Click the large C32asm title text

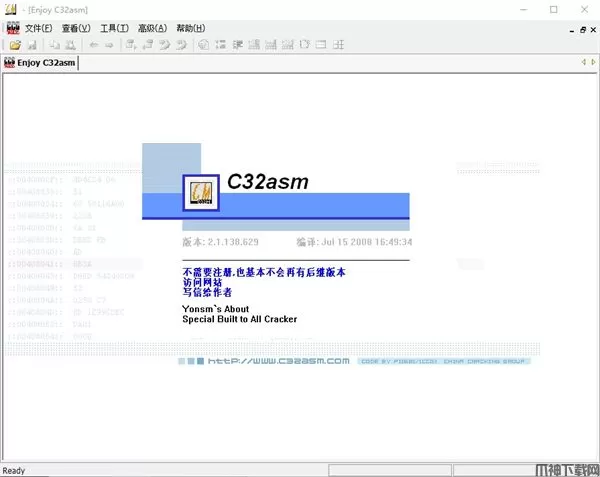(268, 182)
